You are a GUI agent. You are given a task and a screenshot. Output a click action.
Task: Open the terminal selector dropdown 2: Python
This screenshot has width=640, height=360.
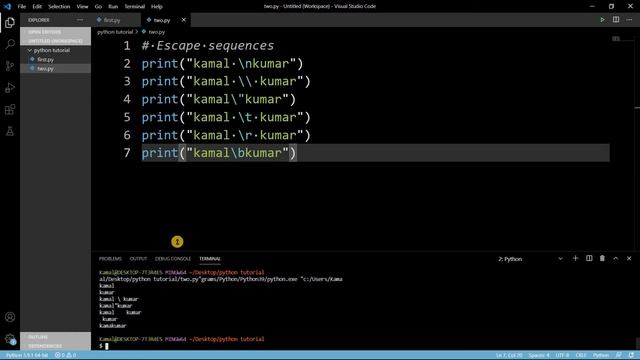pyautogui.click(x=530, y=259)
